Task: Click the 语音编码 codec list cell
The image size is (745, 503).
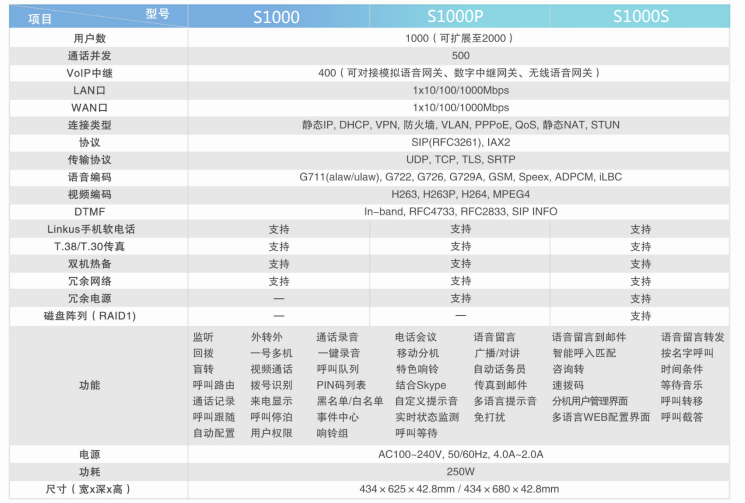Action: [460, 177]
